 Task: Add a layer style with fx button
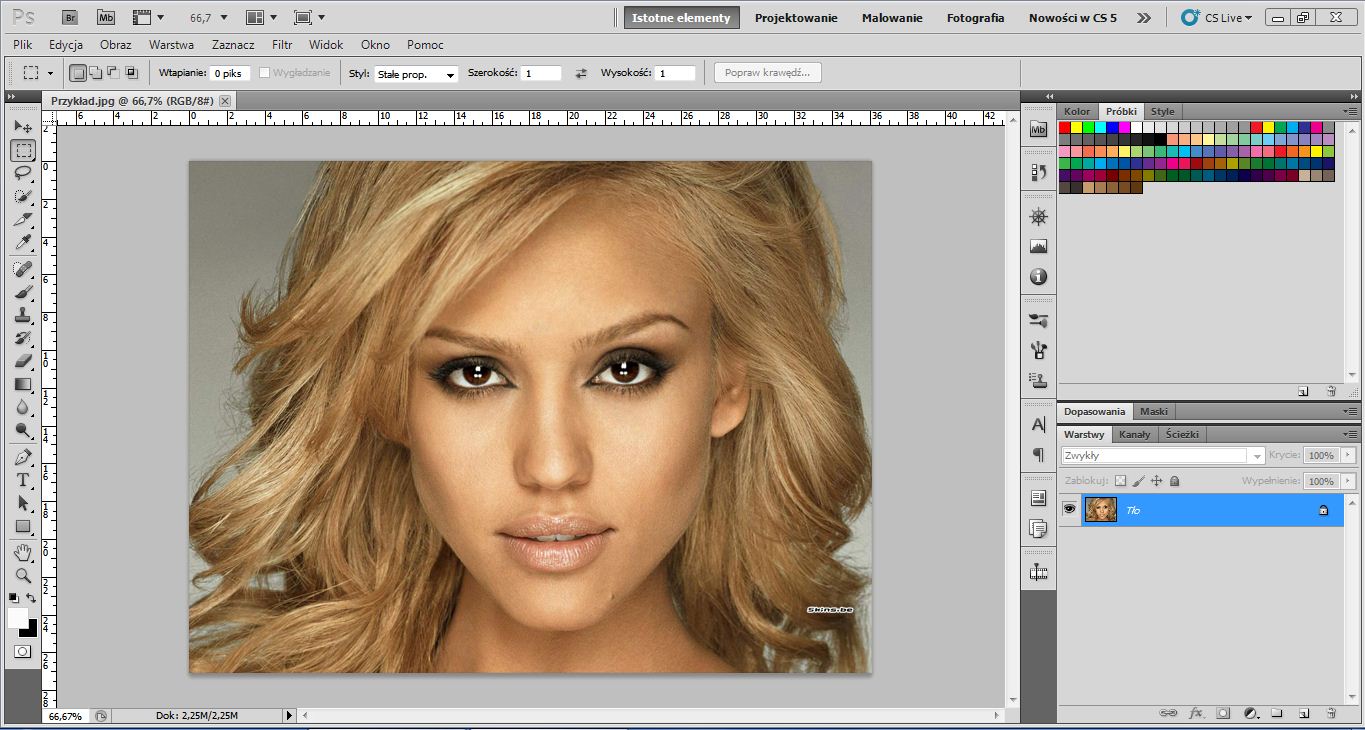1196,713
